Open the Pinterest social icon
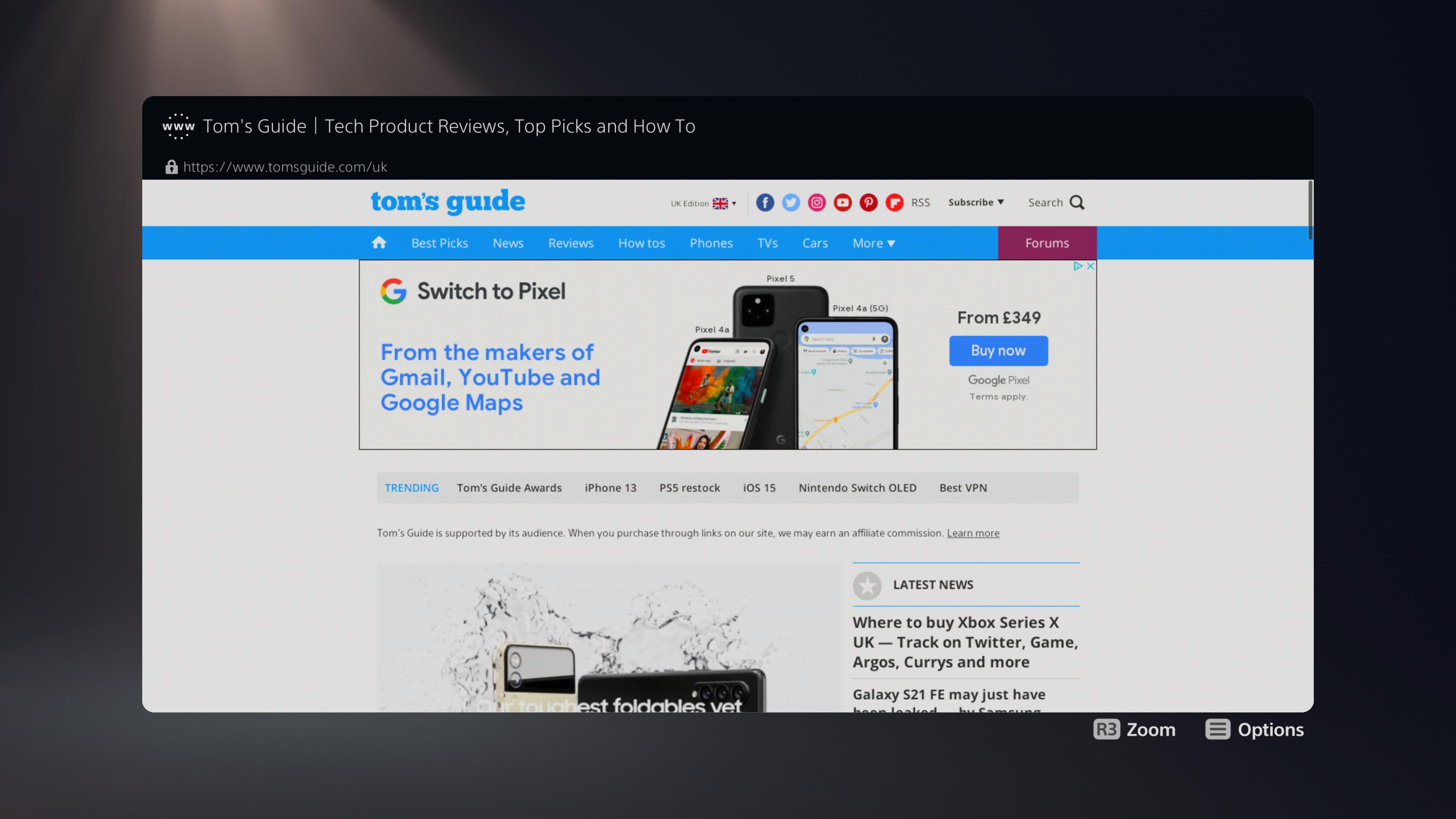The width and height of the screenshot is (1456, 819). 869,202
